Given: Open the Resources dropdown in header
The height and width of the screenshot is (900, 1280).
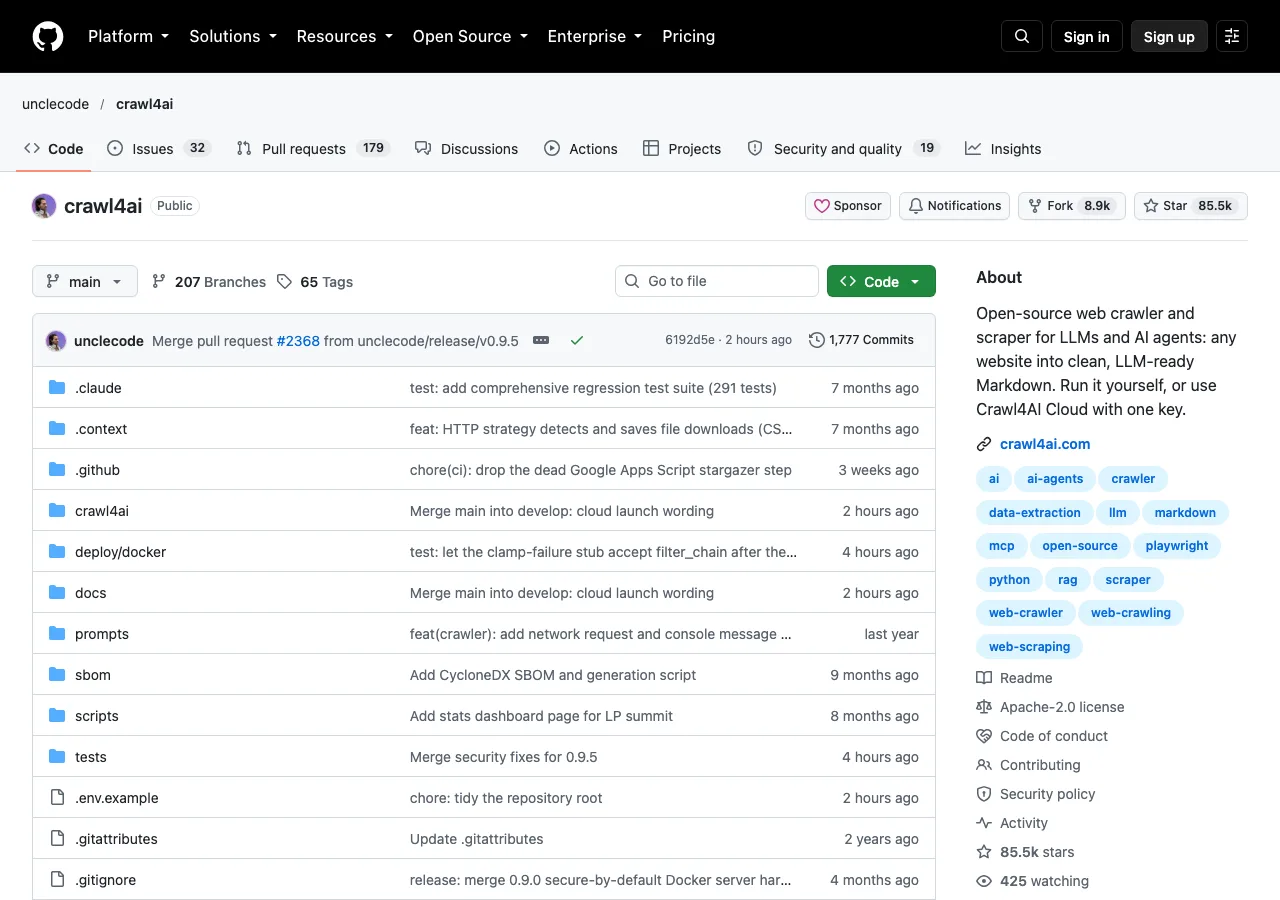Looking at the screenshot, I should click(345, 36).
